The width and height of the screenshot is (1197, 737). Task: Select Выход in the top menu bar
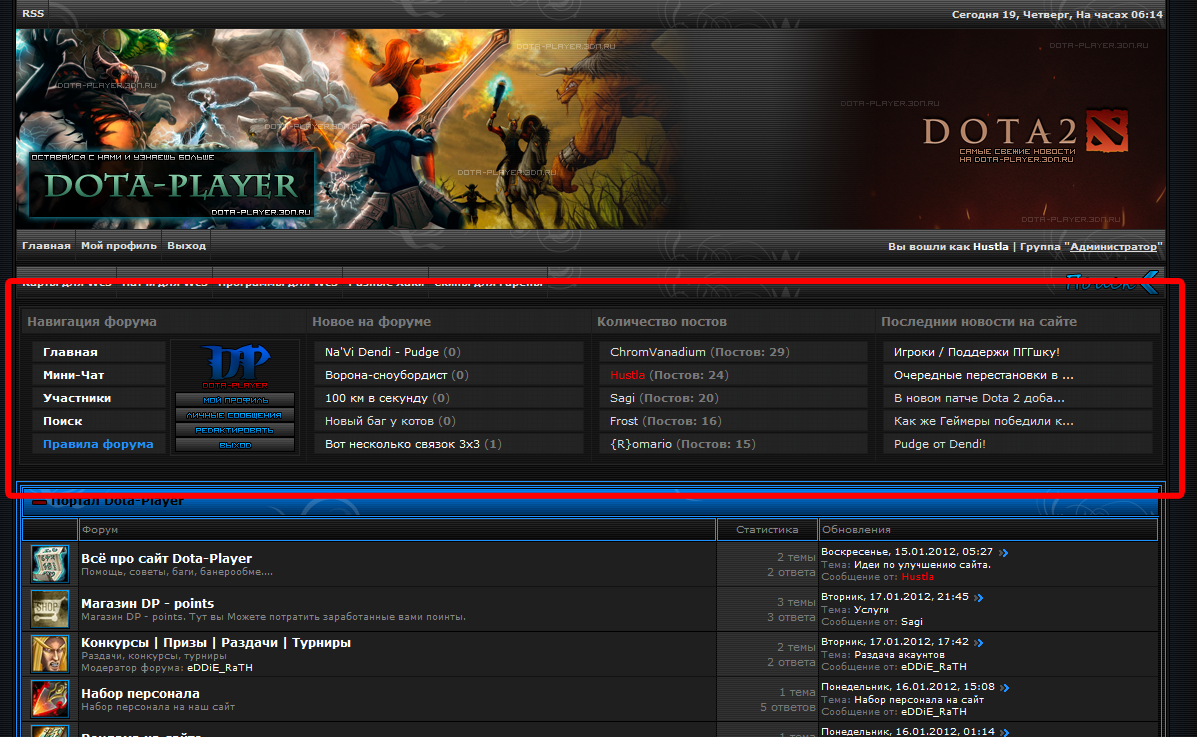pos(186,246)
